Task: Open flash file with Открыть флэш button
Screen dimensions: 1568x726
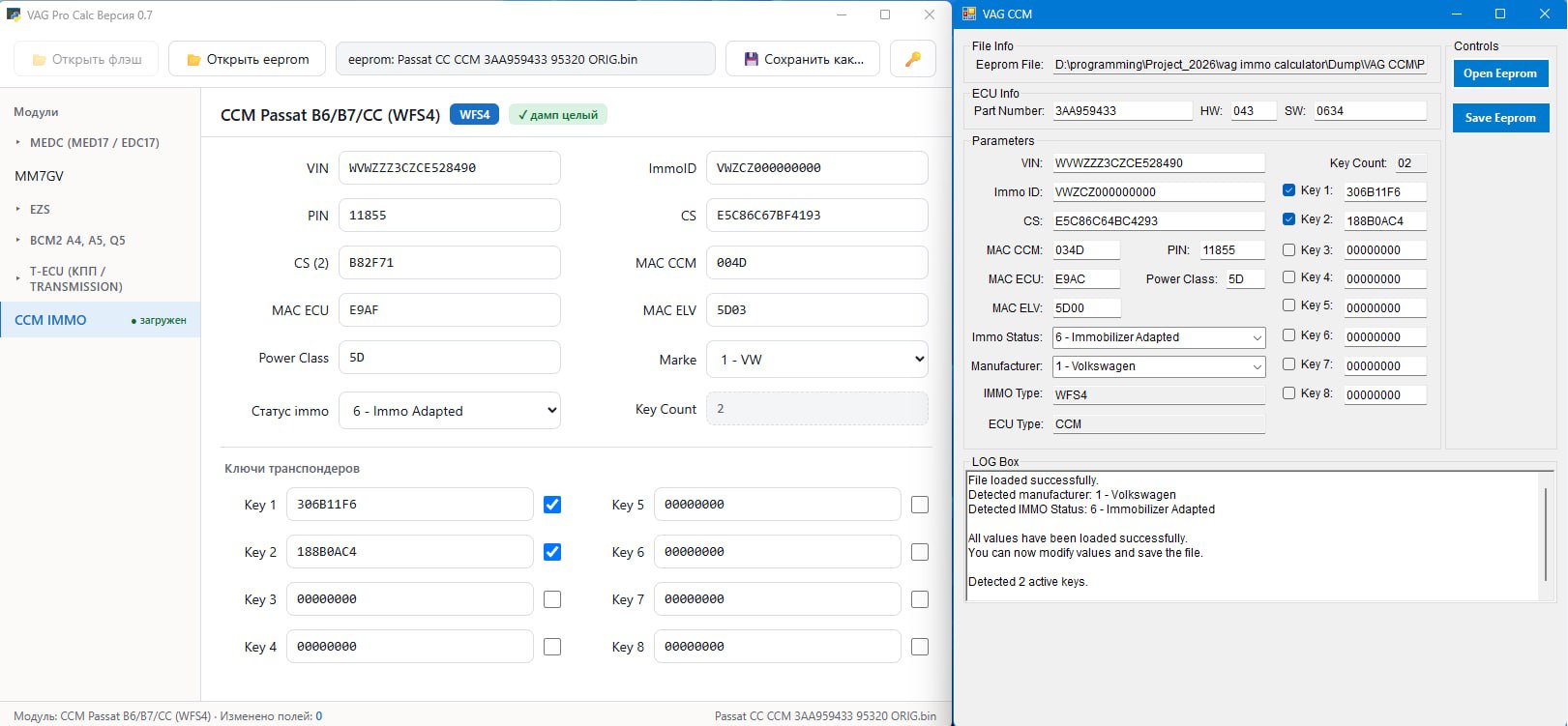Action: (x=87, y=59)
